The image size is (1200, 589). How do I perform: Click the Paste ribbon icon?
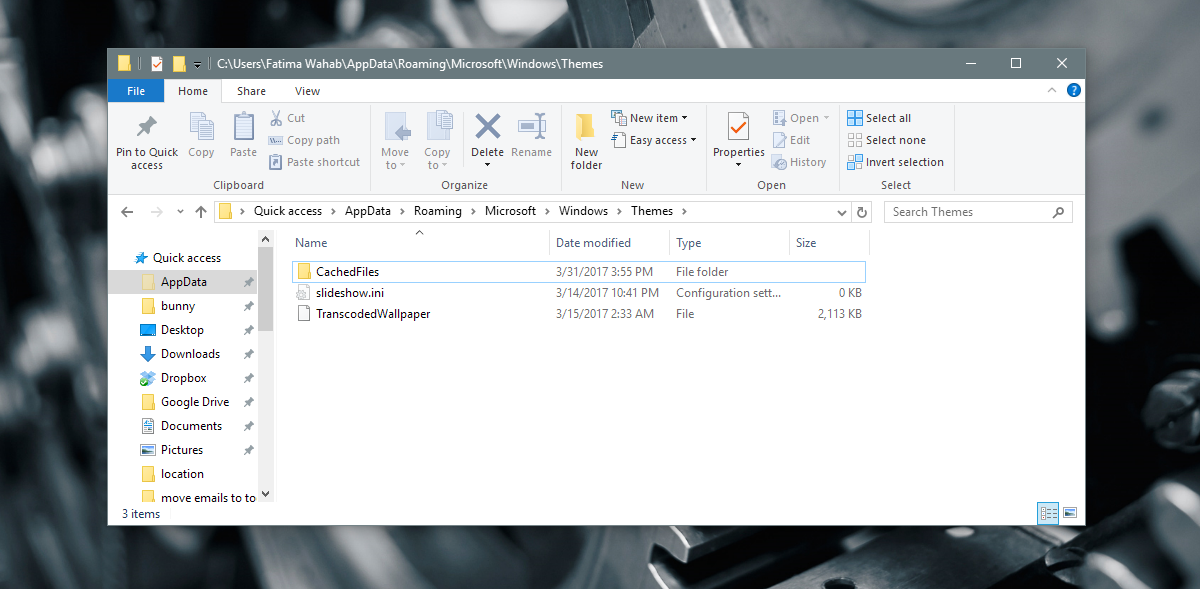[x=244, y=127]
